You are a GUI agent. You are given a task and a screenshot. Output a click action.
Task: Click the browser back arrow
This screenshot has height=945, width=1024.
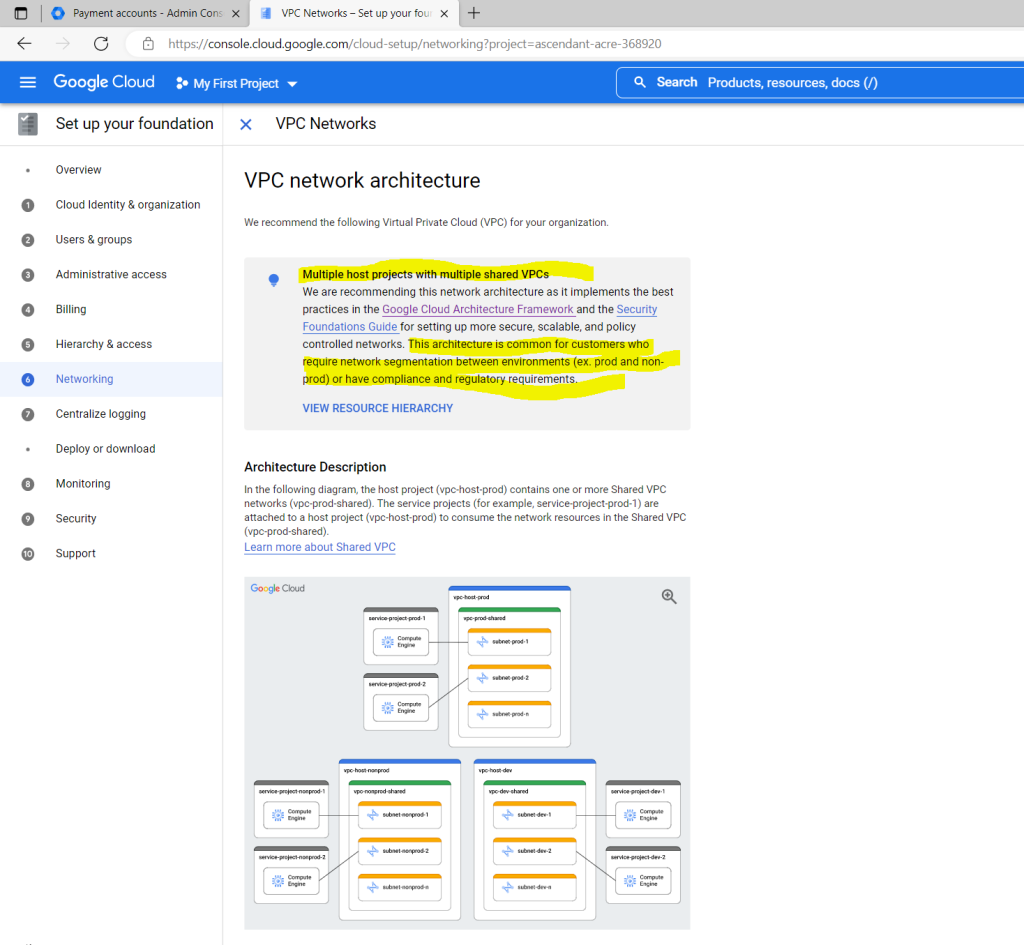(24, 44)
